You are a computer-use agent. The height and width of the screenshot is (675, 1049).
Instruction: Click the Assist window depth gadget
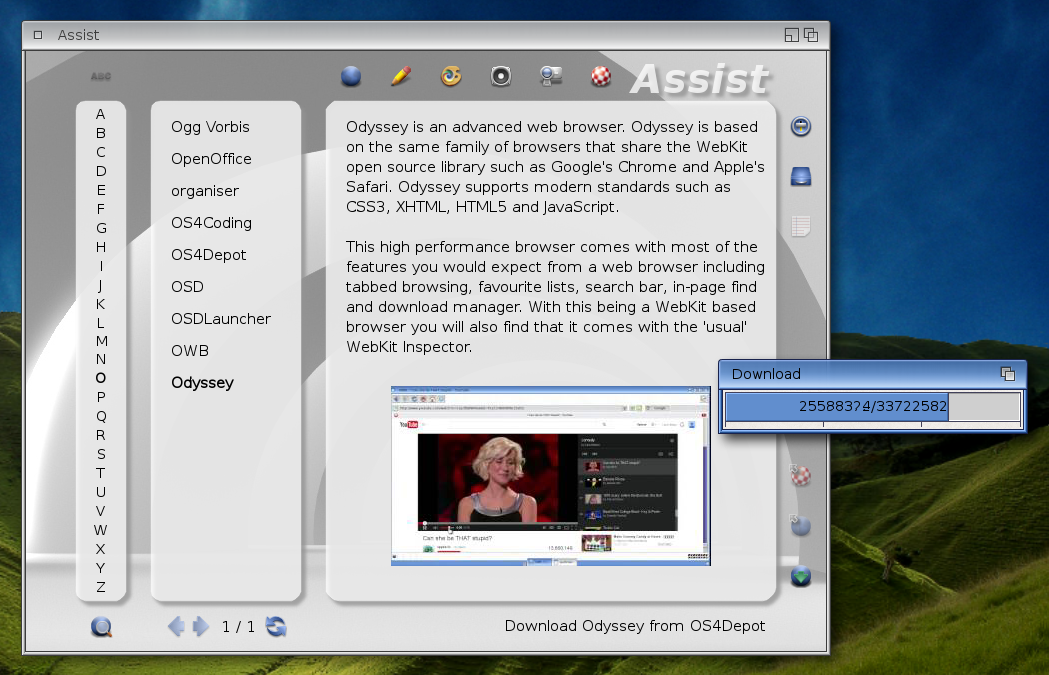pos(811,35)
